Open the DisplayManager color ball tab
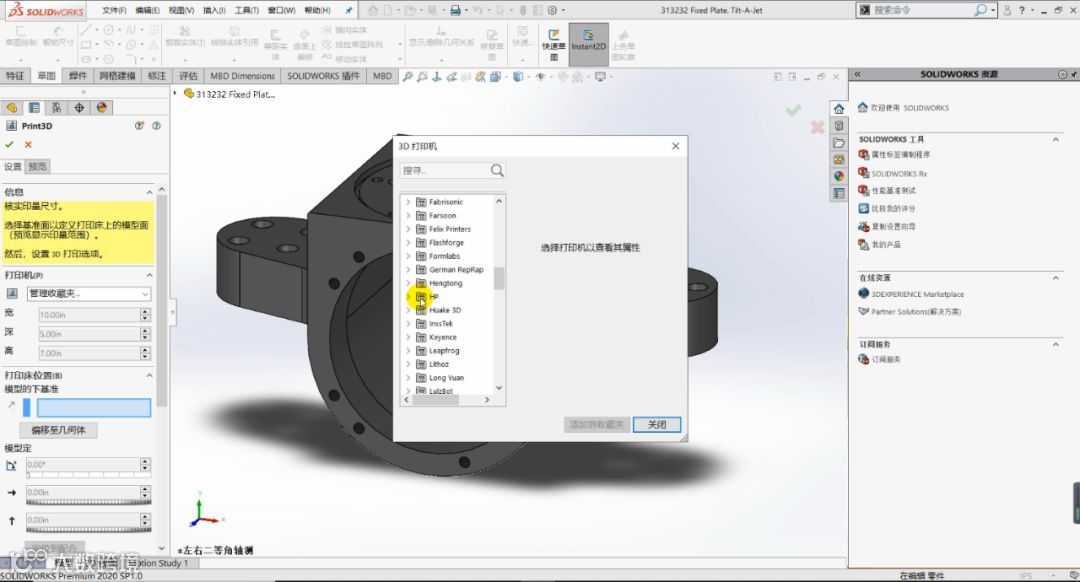 [x=102, y=107]
